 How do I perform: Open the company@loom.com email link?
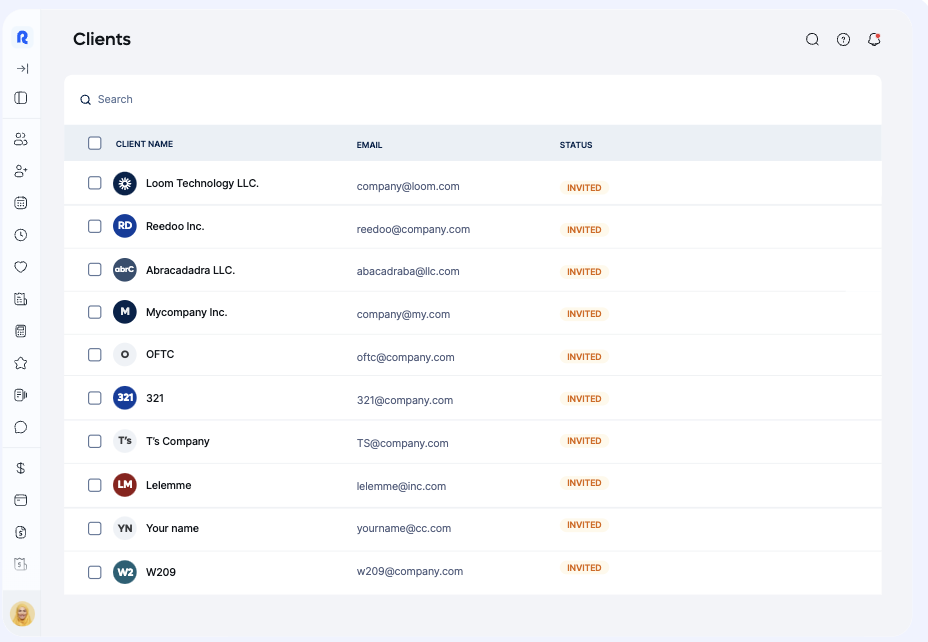tap(406, 186)
